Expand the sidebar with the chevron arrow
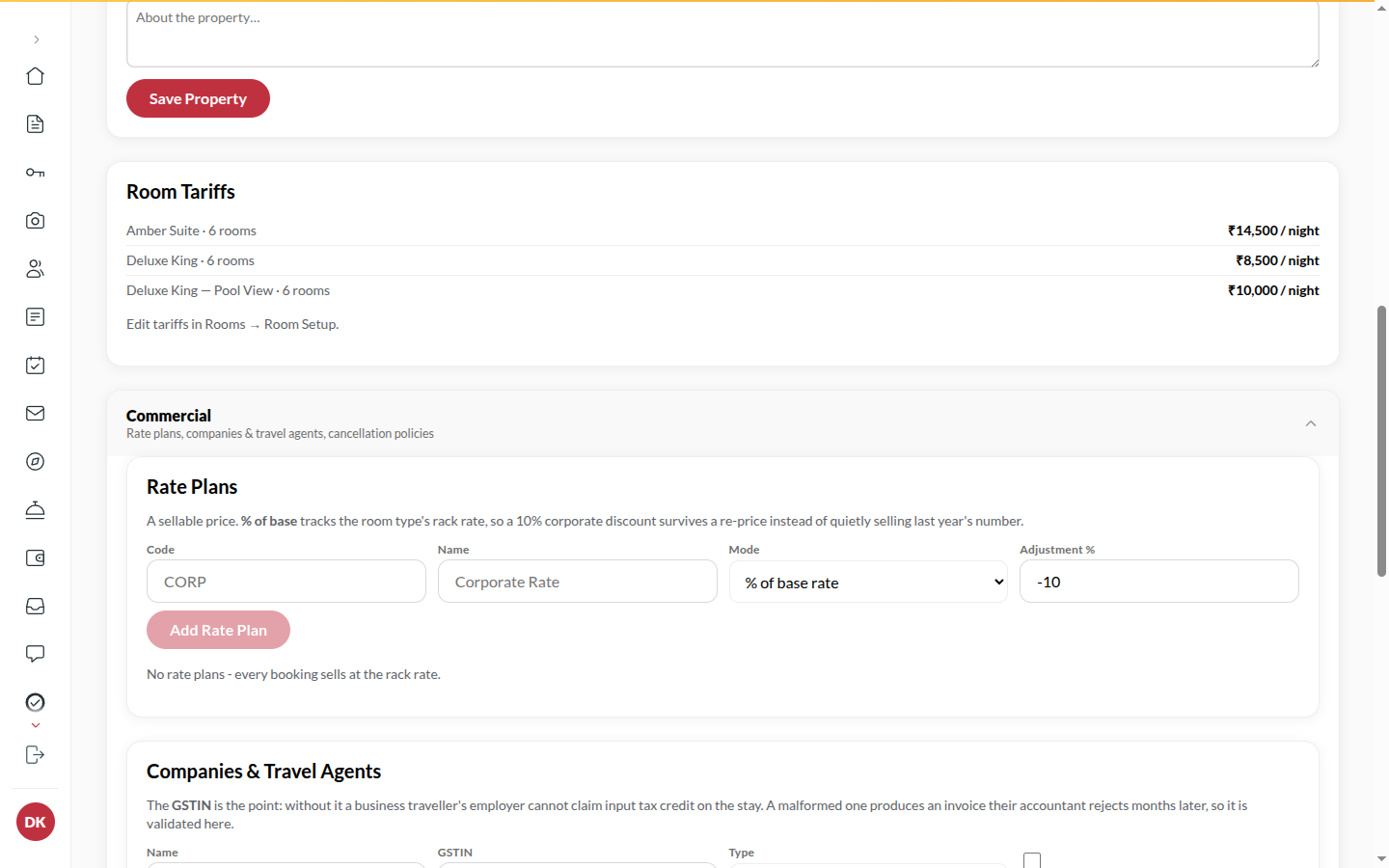The width and height of the screenshot is (1389, 868). (x=36, y=40)
